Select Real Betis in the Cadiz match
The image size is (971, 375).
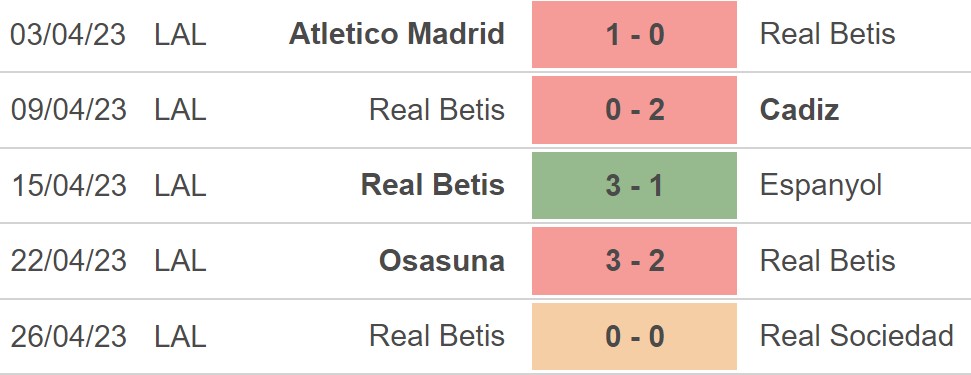coord(437,110)
